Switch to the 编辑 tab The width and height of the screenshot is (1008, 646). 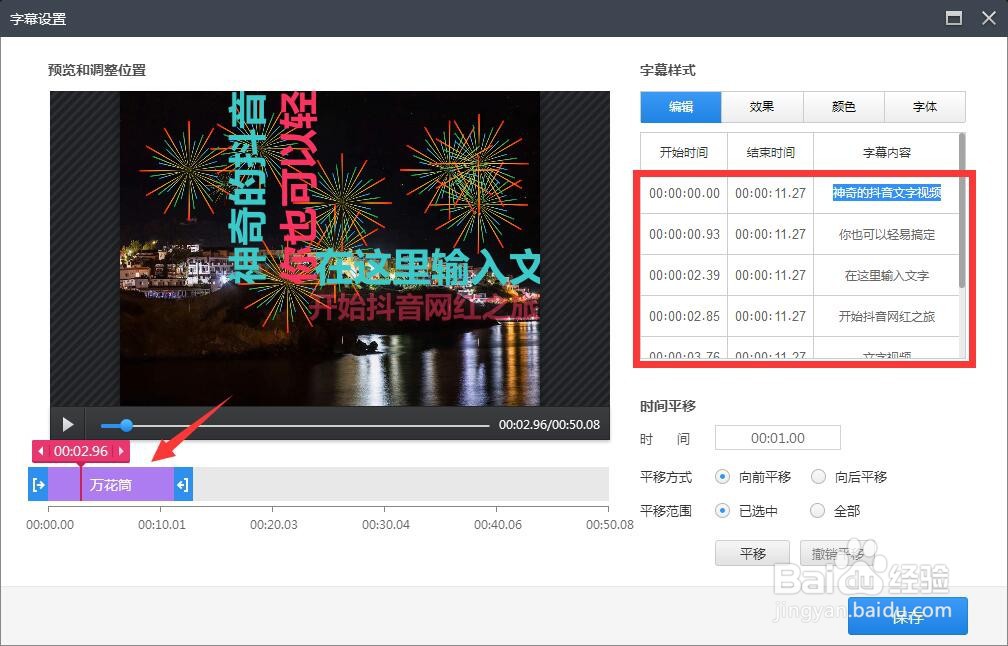pos(680,107)
